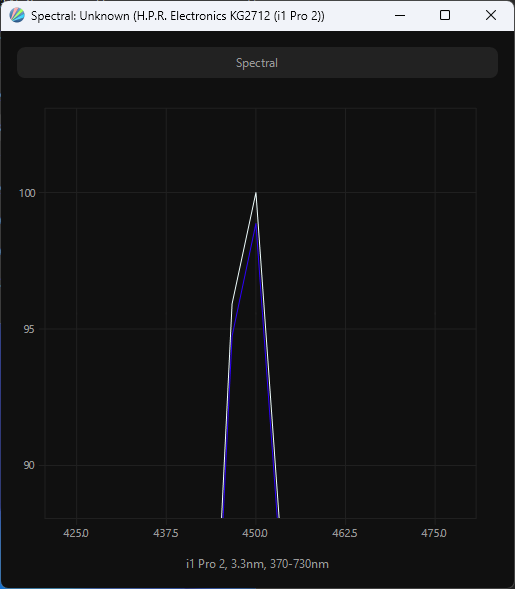The image size is (515, 589).
Task: Open the Spectral graph type selector
Action: [257, 63]
